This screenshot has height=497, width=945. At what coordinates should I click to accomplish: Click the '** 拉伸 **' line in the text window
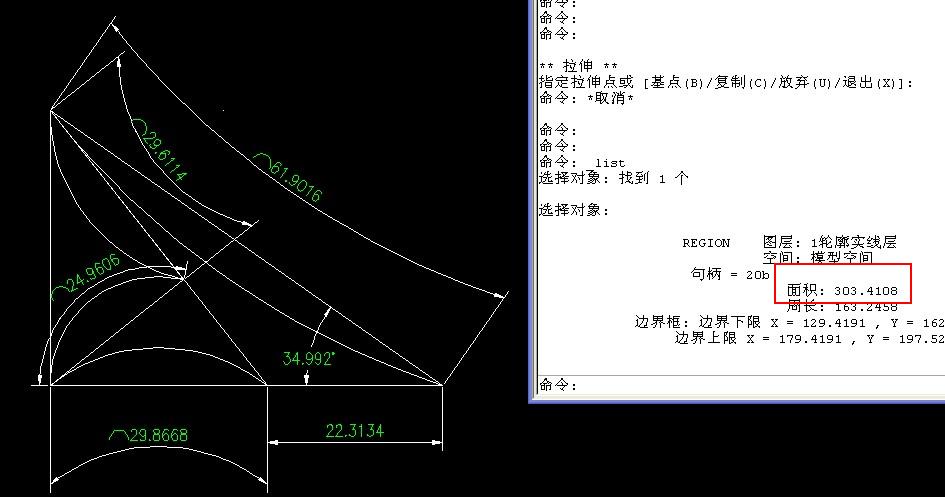pos(578,66)
